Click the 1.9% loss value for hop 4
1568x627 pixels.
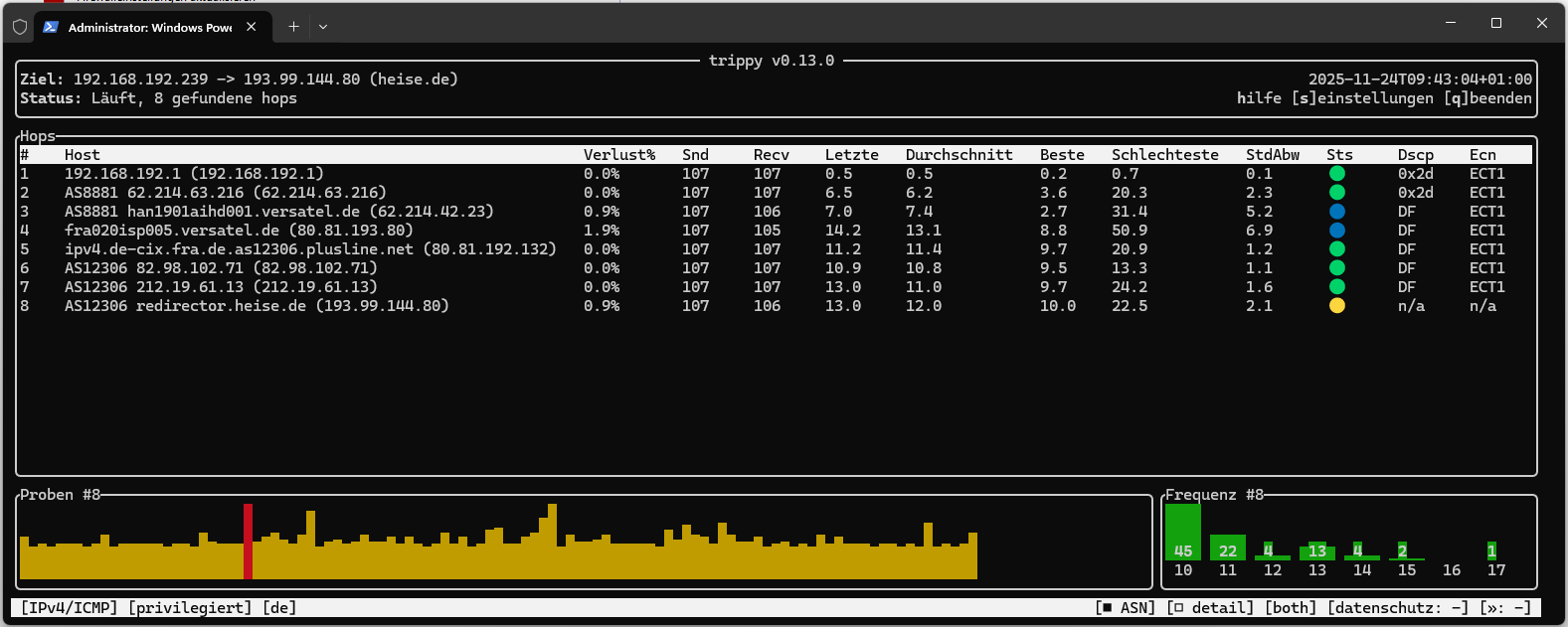pos(602,230)
